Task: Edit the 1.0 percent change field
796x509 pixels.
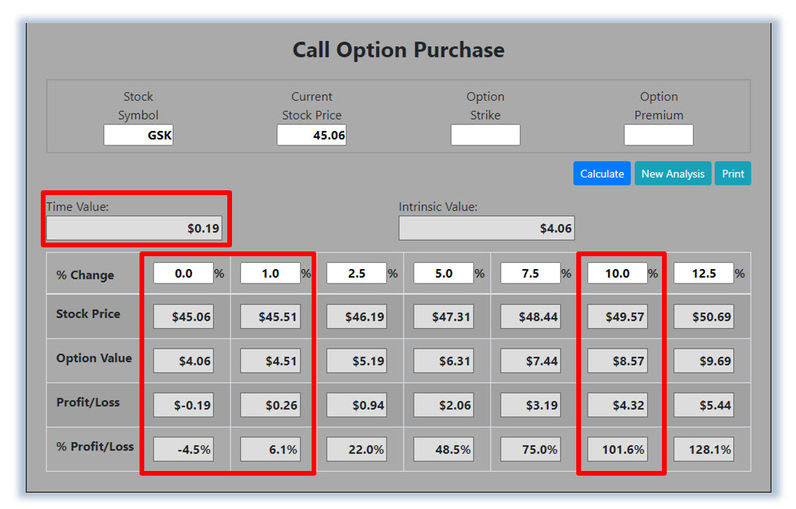Action: click(x=270, y=274)
